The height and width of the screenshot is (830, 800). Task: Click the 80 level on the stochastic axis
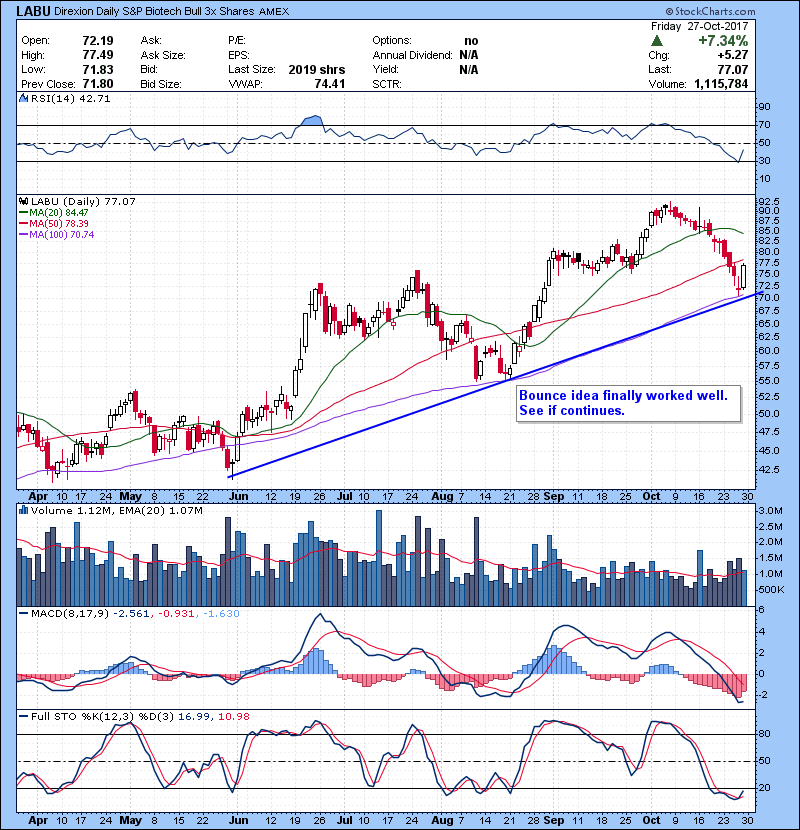pyautogui.click(x=765, y=734)
